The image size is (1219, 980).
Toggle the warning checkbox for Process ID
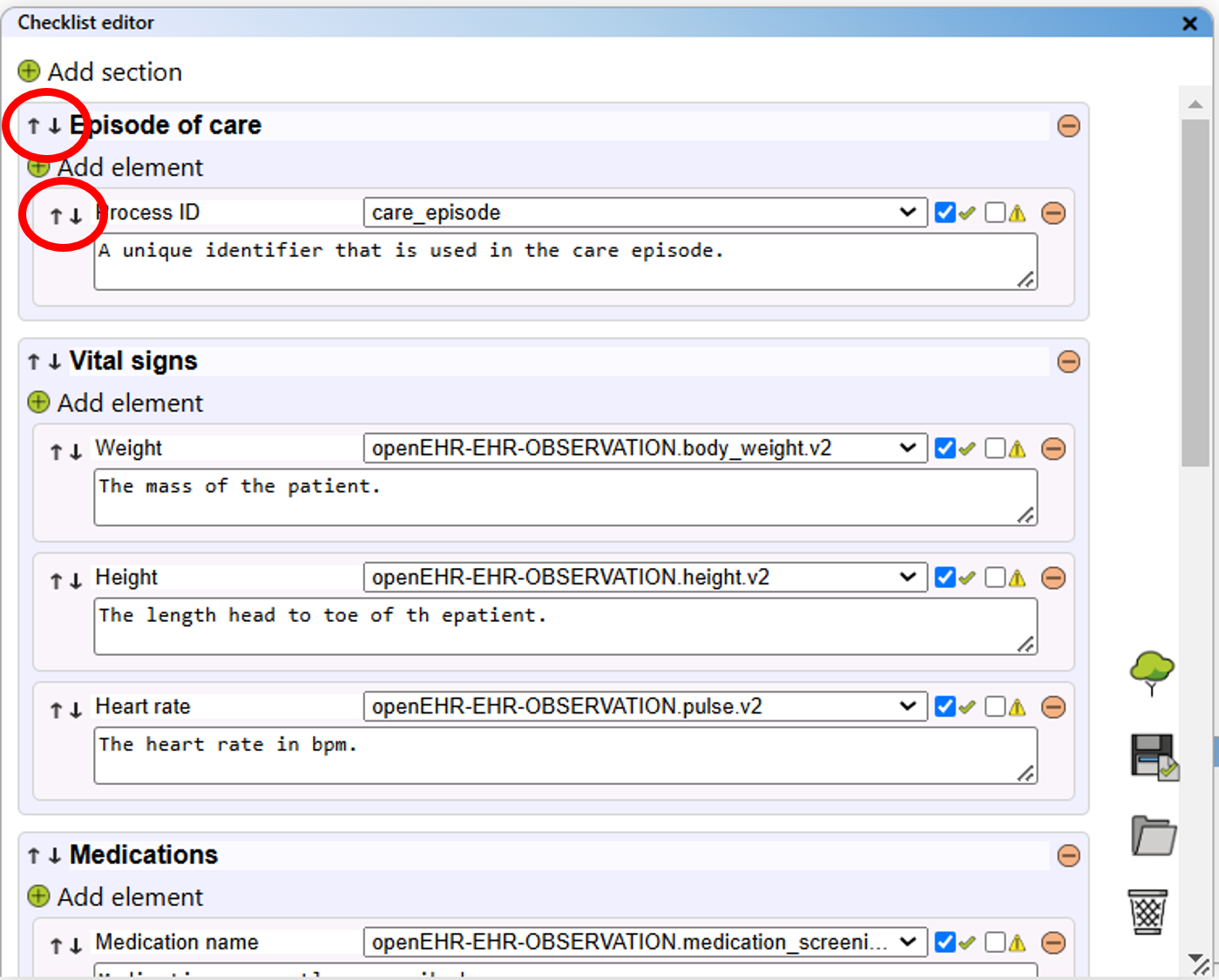click(995, 213)
